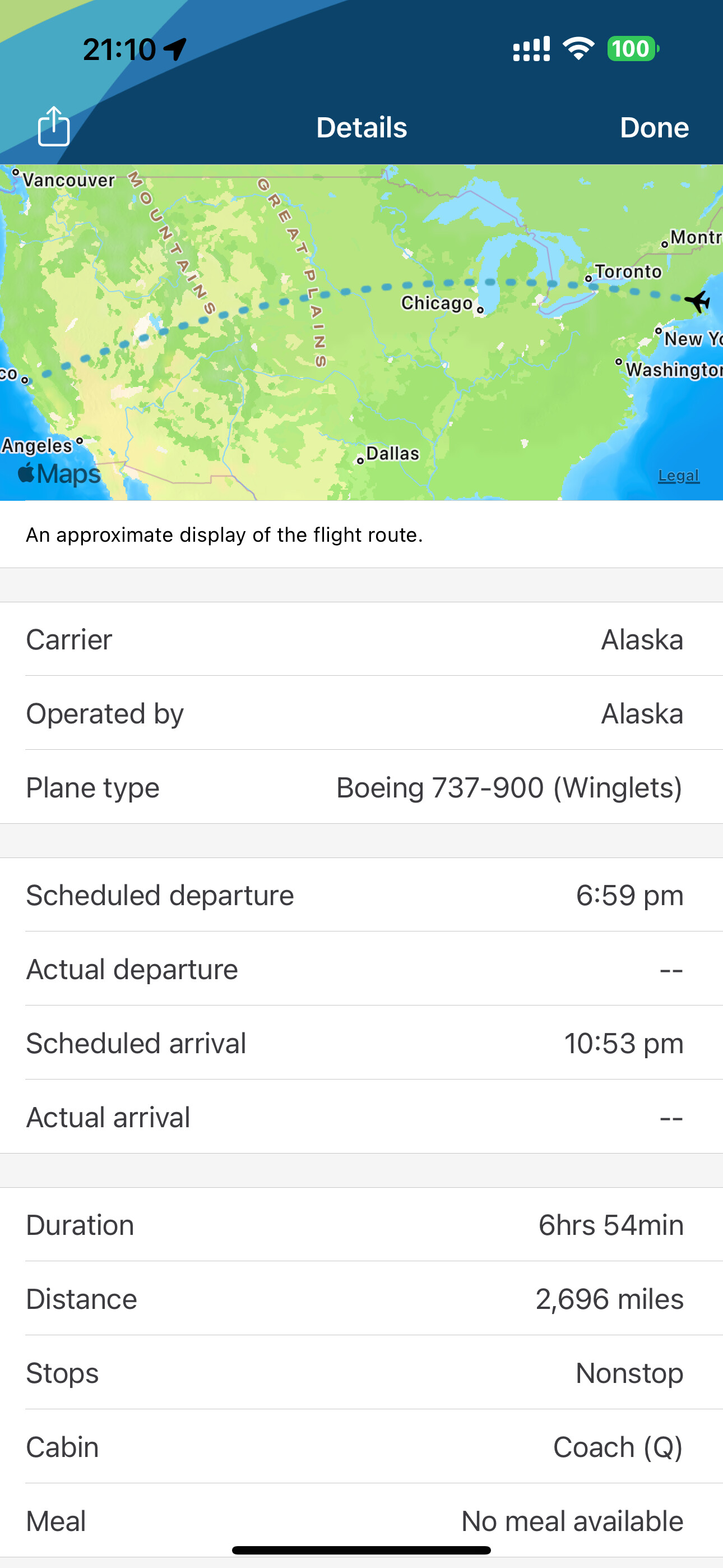Screen dimensions: 723x1568
Task: Tap the Toronto label on map
Action: [x=628, y=271]
